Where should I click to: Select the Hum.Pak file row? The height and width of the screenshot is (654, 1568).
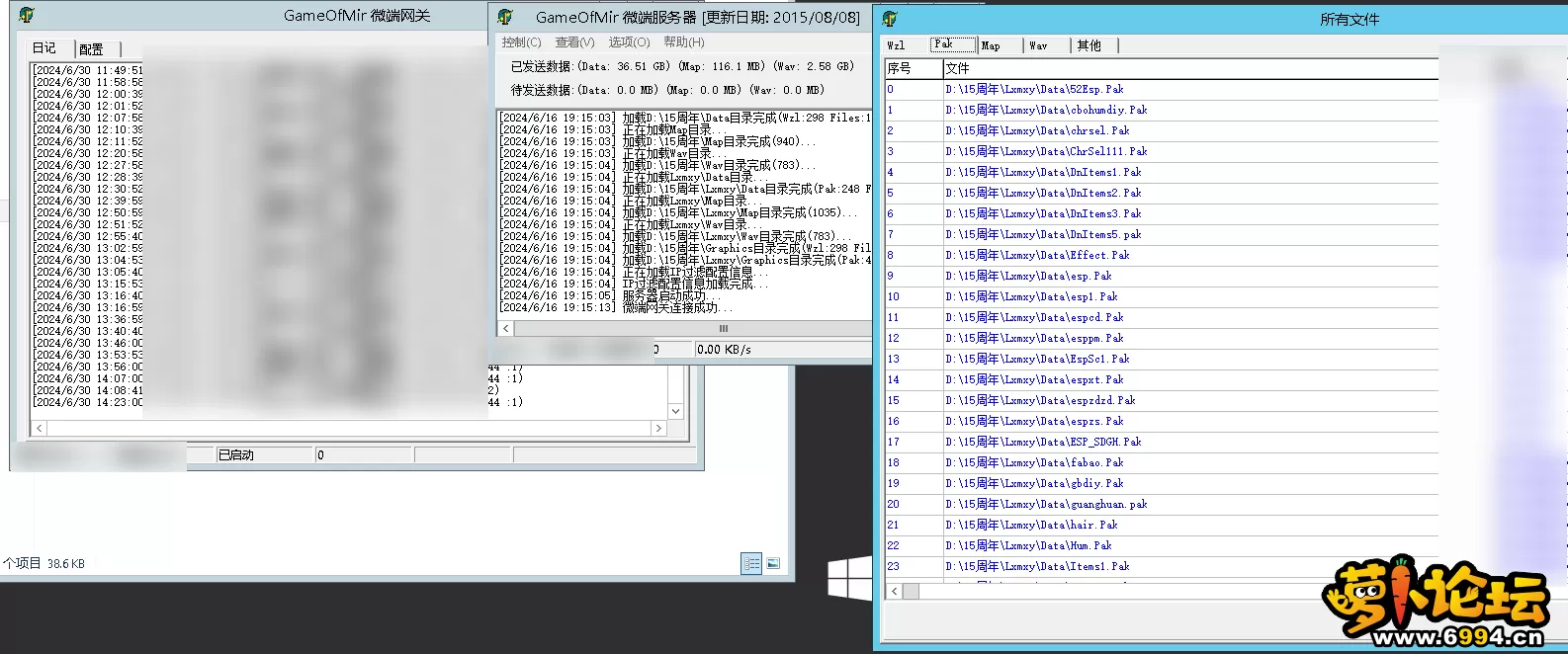pyautogui.click(x=1162, y=545)
